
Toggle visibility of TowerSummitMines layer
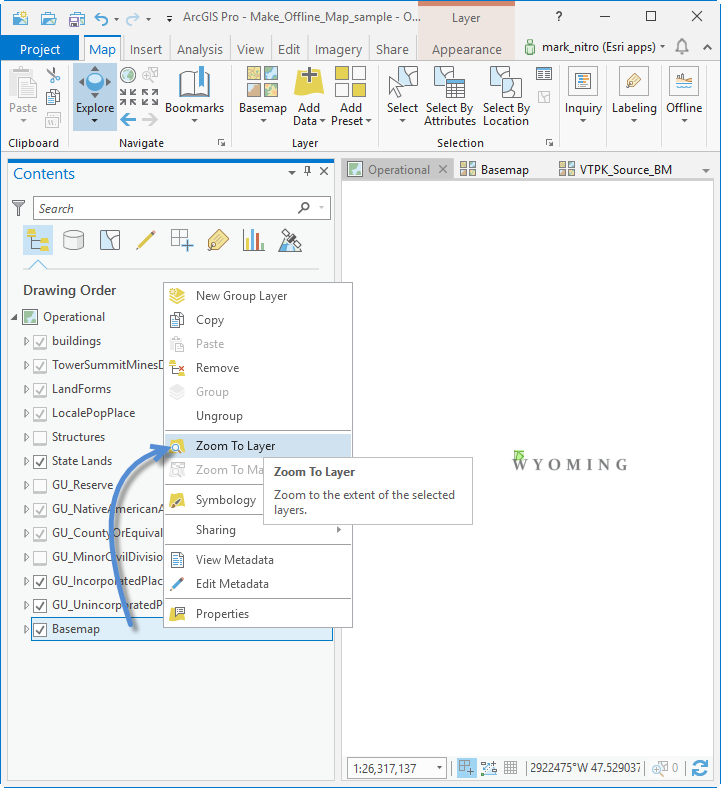(40, 366)
